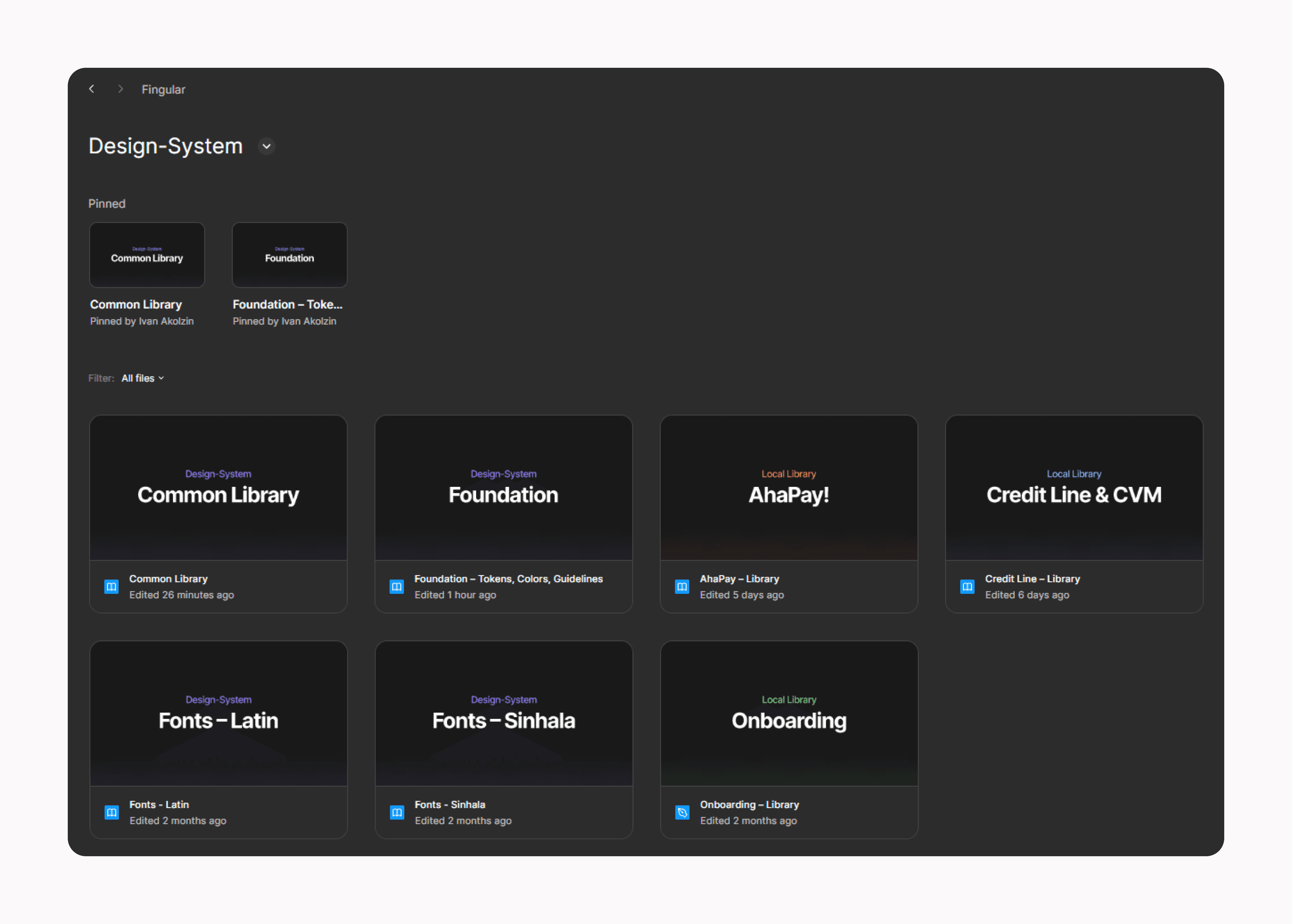This screenshot has width=1292, height=924.
Task: Click the library icon beside Fonts - Sinhala
Action: tap(396, 812)
